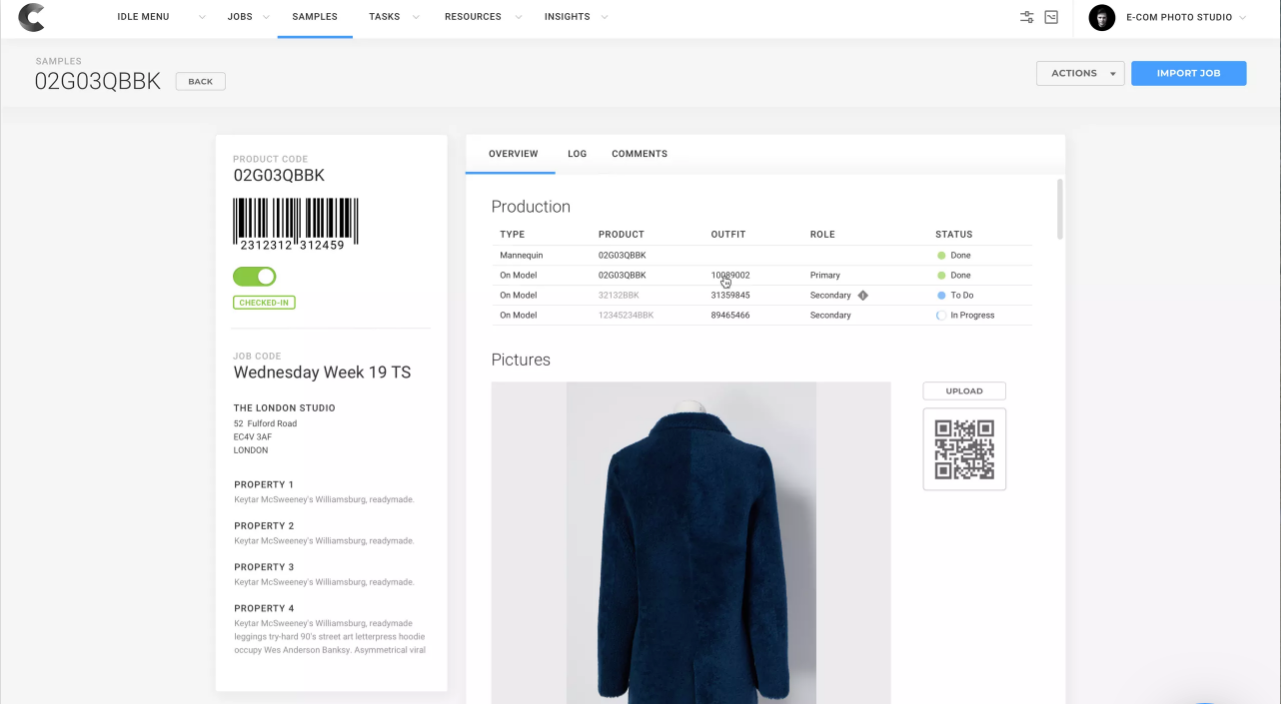Image resolution: width=1281 pixels, height=704 pixels.
Task: Switch to the Log tab
Action: coord(577,154)
